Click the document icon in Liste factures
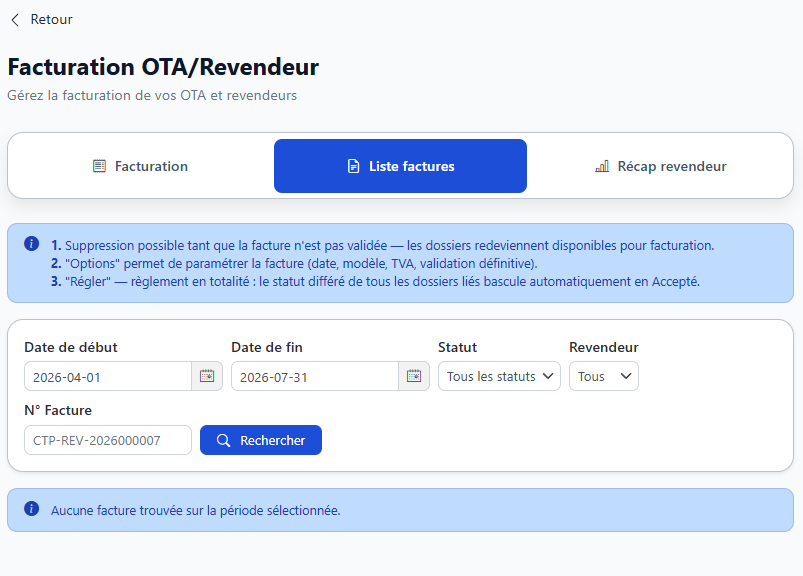This screenshot has width=803, height=576. point(353,166)
